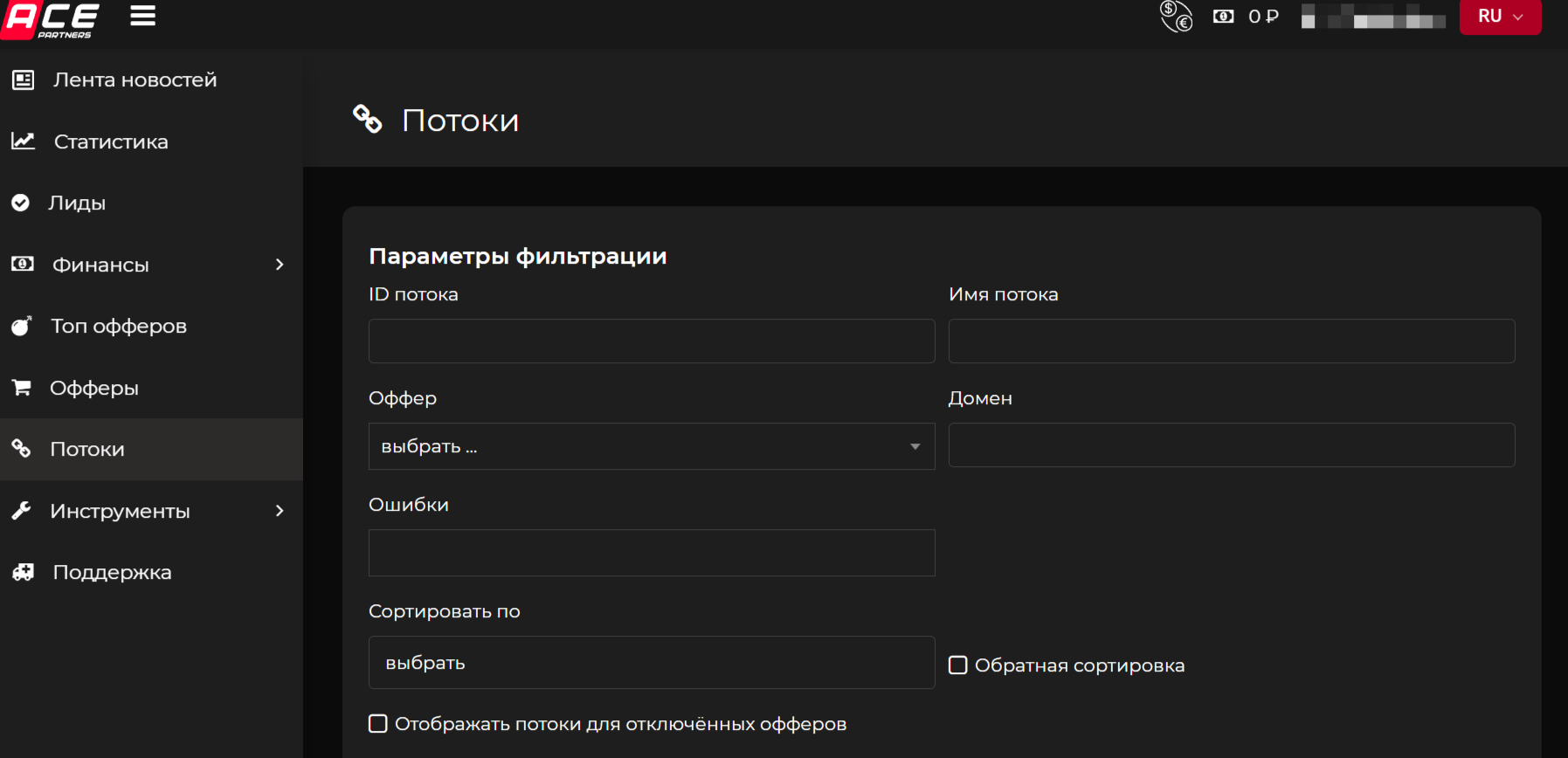1568x758 pixels.
Task: Click the Оффер dropdown arrow
Action: click(x=915, y=446)
